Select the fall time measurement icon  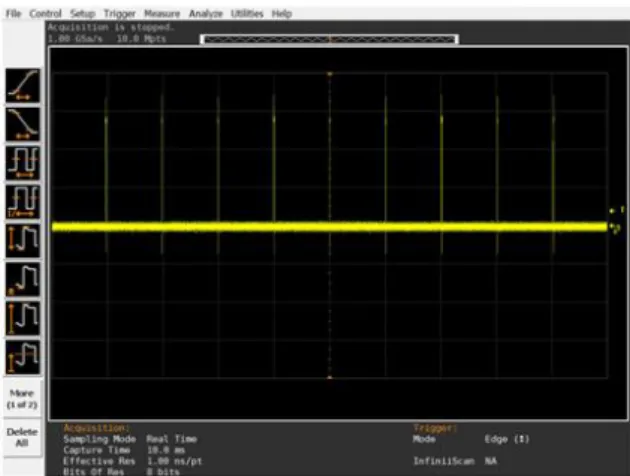click(x=23, y=124)
